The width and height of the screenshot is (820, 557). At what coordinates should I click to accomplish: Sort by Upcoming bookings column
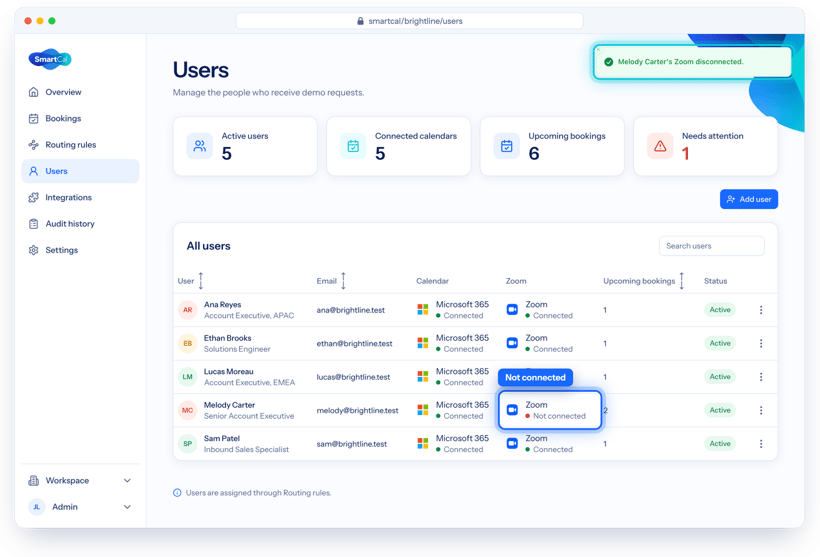[x=681, y=281]
